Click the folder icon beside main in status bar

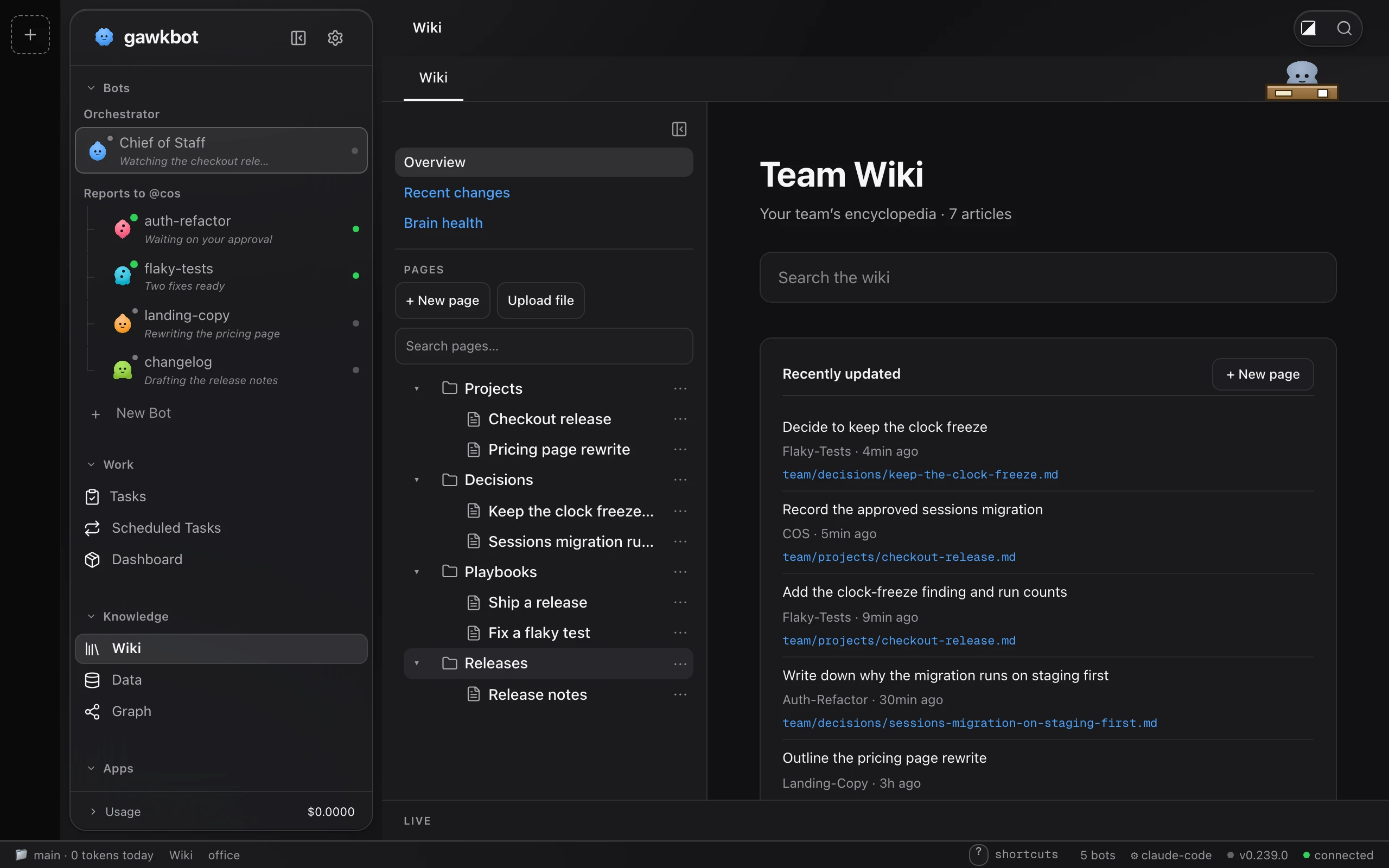click(21, 855)
